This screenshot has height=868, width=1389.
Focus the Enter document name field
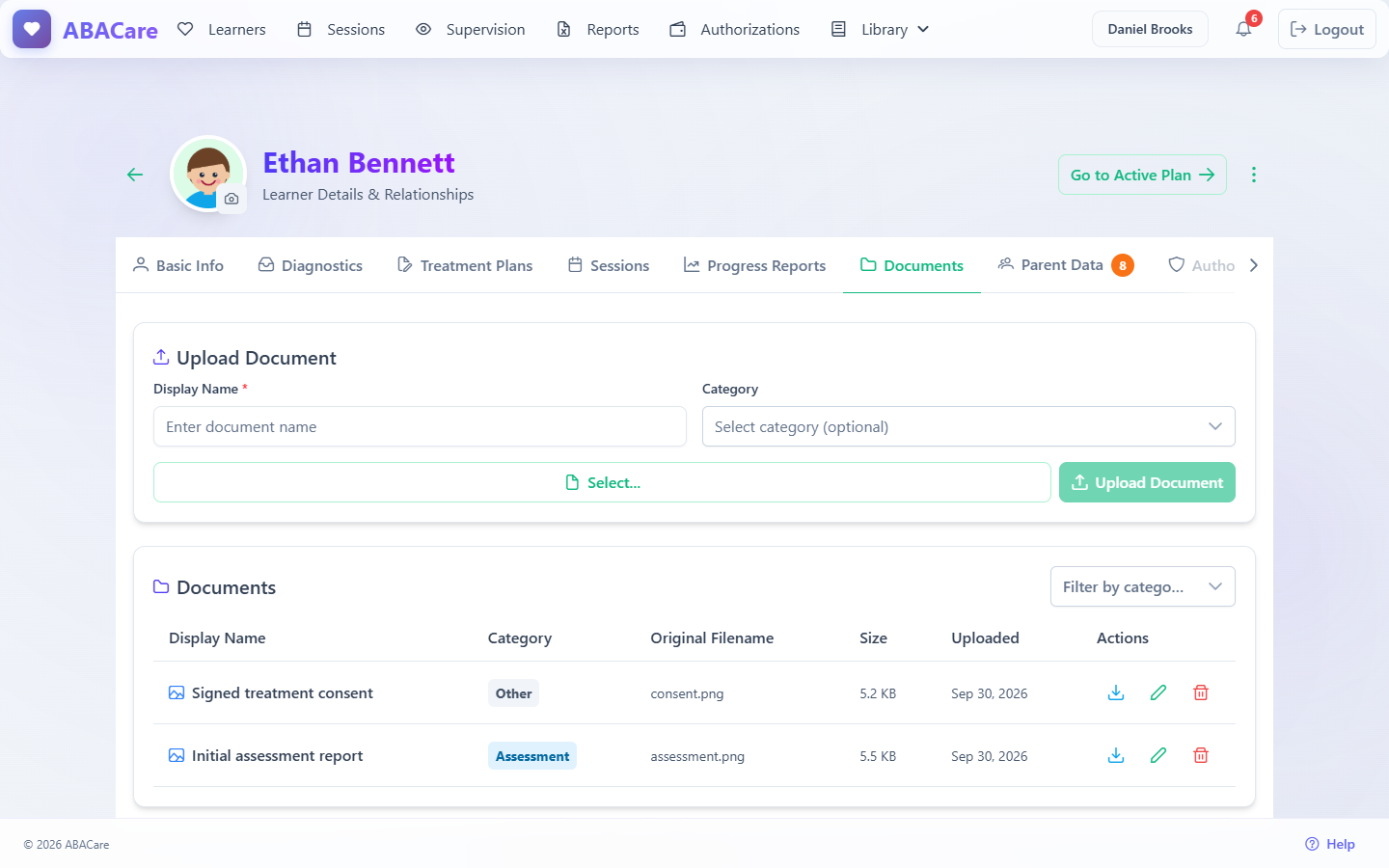tap(420, 426)
